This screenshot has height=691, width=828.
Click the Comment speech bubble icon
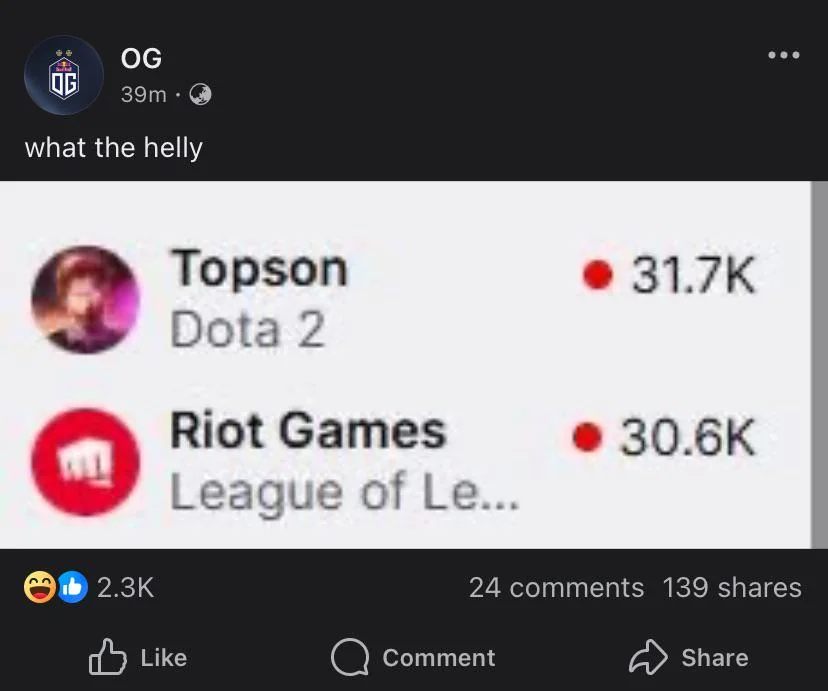[350, 657]
